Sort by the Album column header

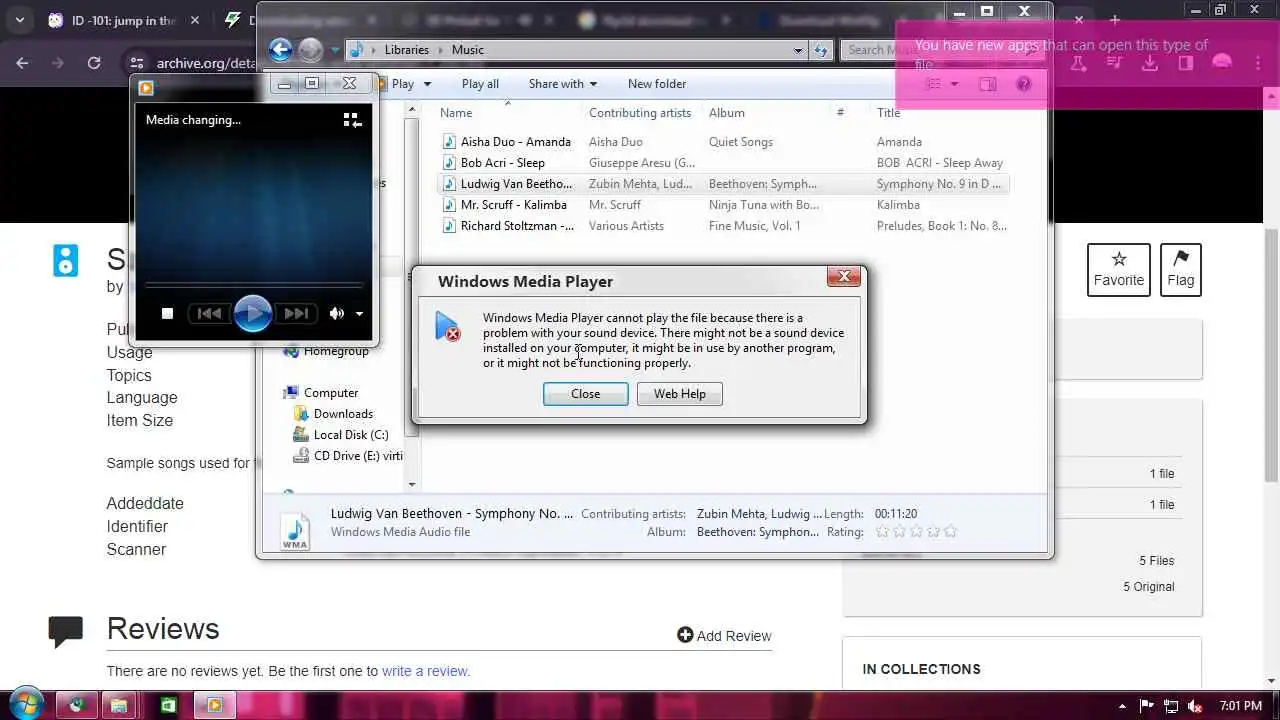[x=727, y=113]
